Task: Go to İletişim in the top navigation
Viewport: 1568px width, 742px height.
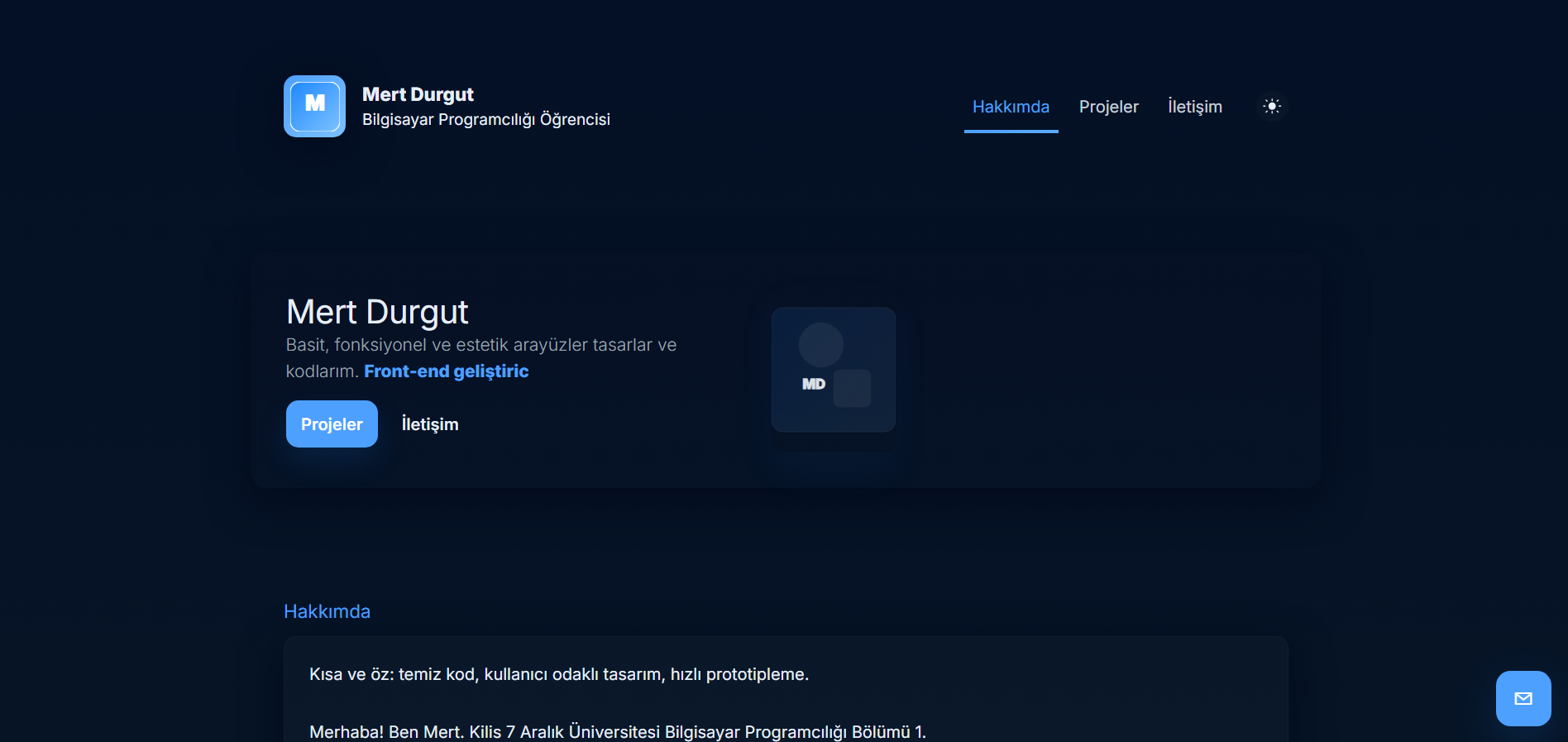Action: coord(1194,107)
